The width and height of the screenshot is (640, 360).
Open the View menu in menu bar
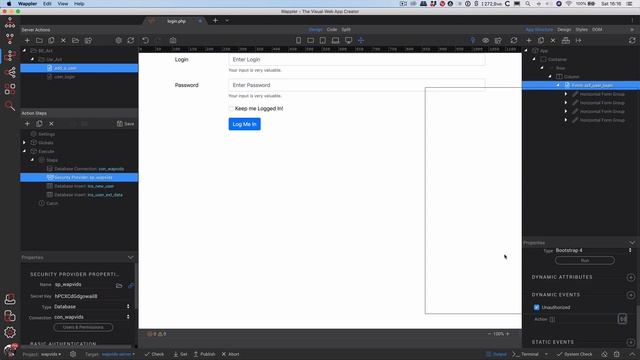click(x=63, y=4)
